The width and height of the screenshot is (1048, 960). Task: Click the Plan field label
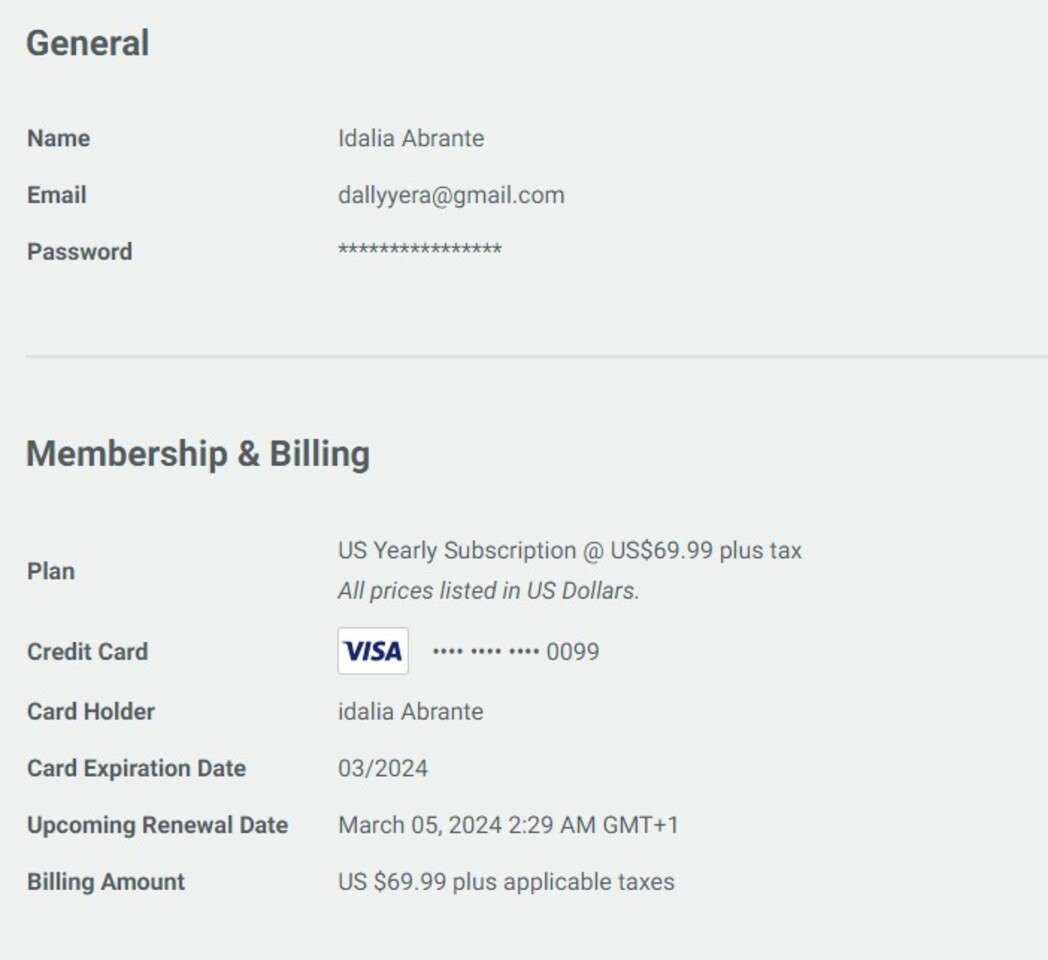pos(51,572)
